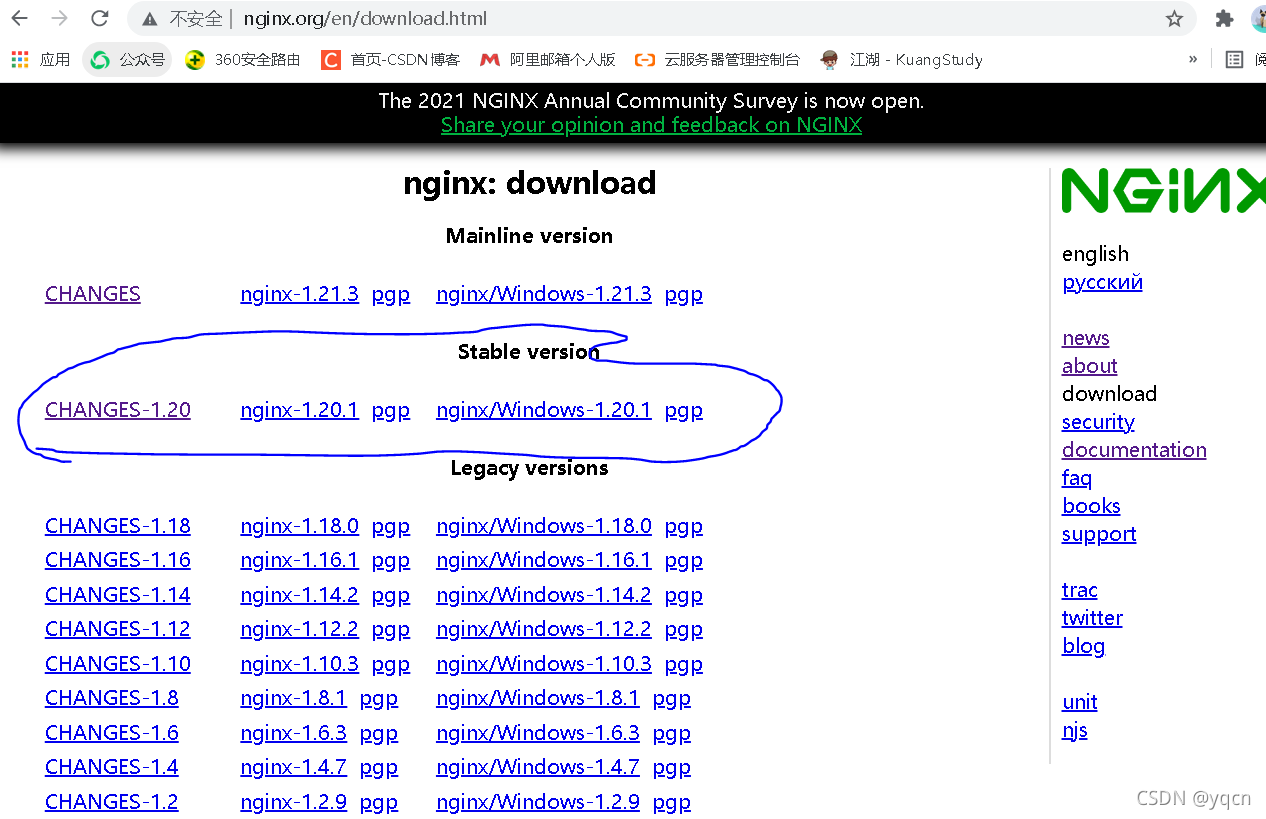Open the documentation menu link
This screenshot has width=1266, height=819.
(x=1134, y=450)
